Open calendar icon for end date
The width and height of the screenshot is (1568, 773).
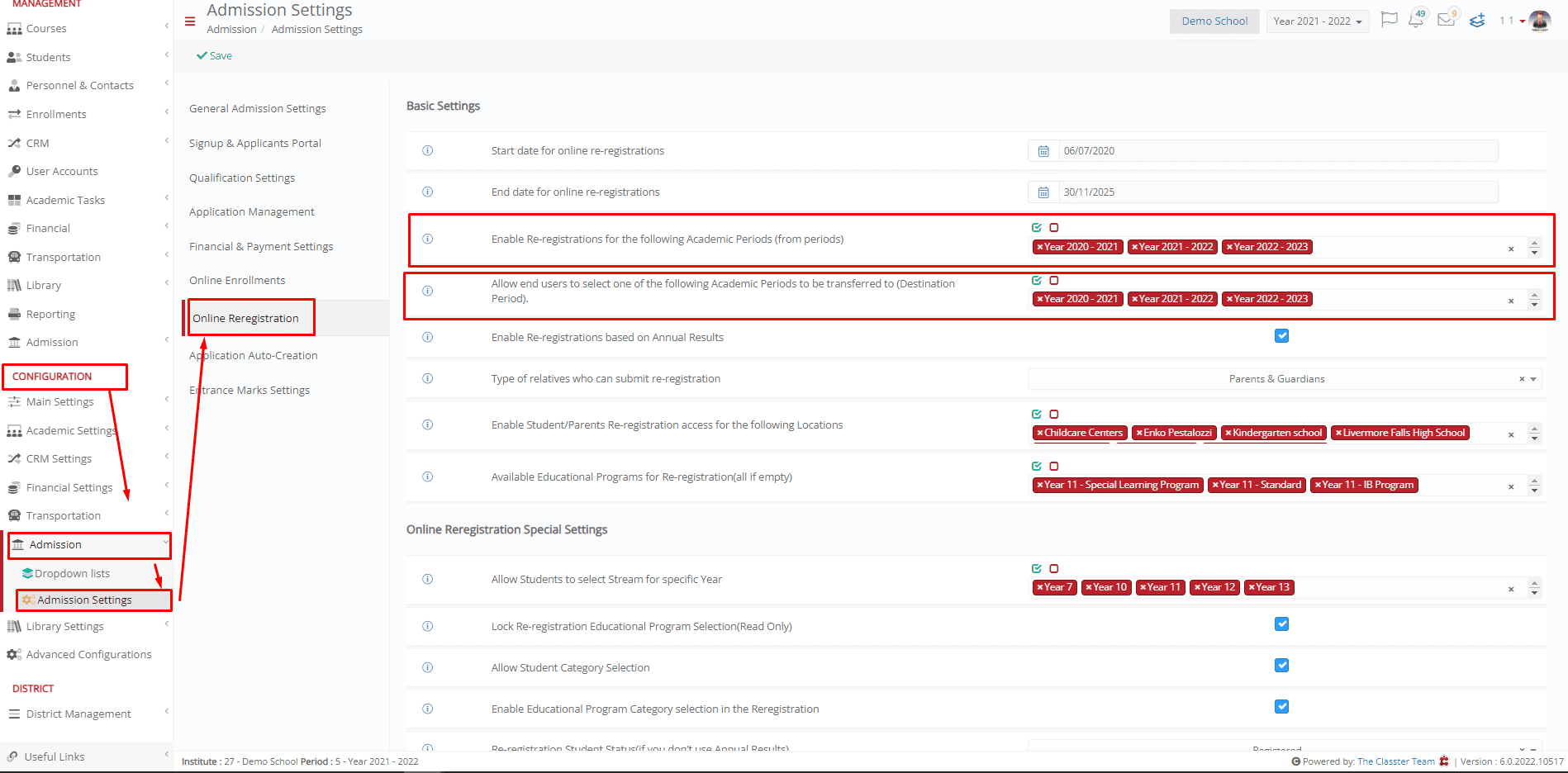coord(1043,192)
